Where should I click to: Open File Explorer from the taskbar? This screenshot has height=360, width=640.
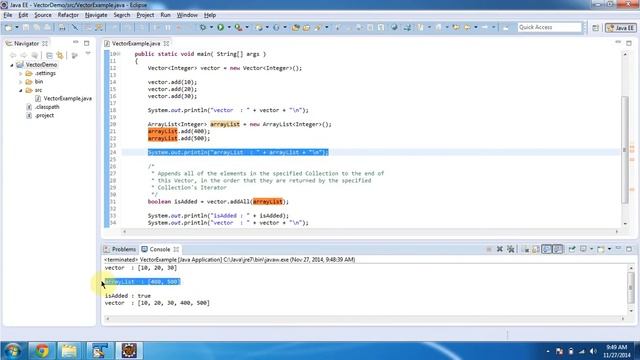tap(69, 351)
